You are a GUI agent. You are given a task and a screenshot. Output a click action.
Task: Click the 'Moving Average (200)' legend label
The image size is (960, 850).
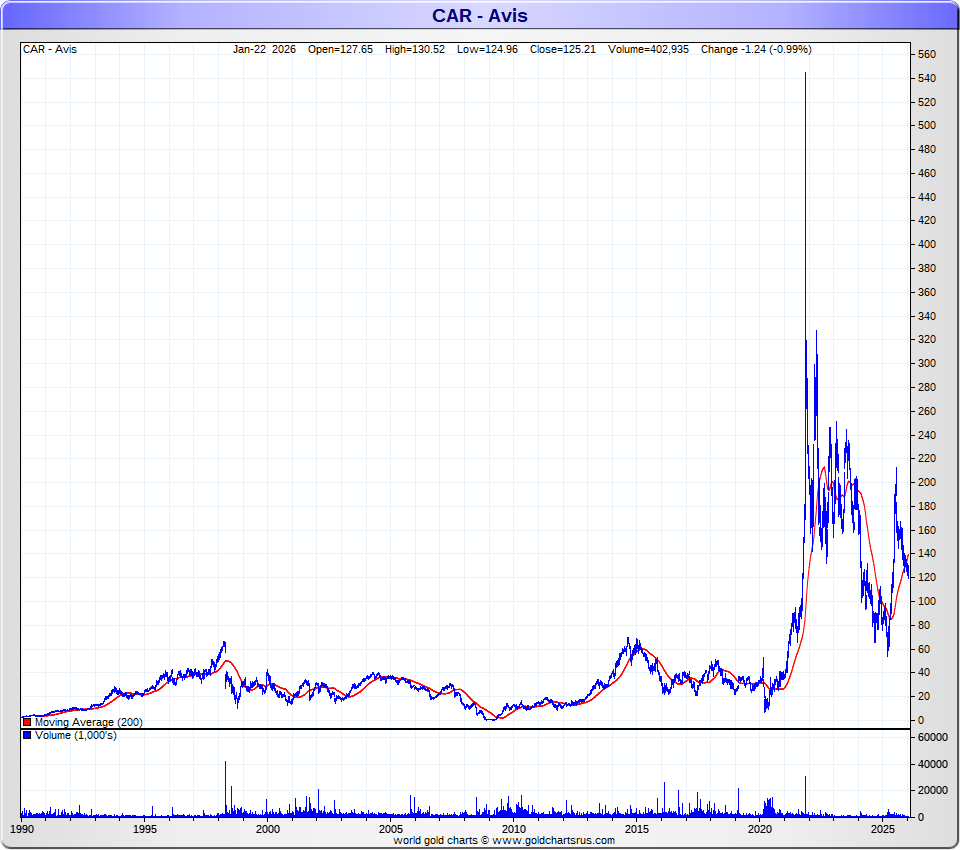[x=89, y=722]
